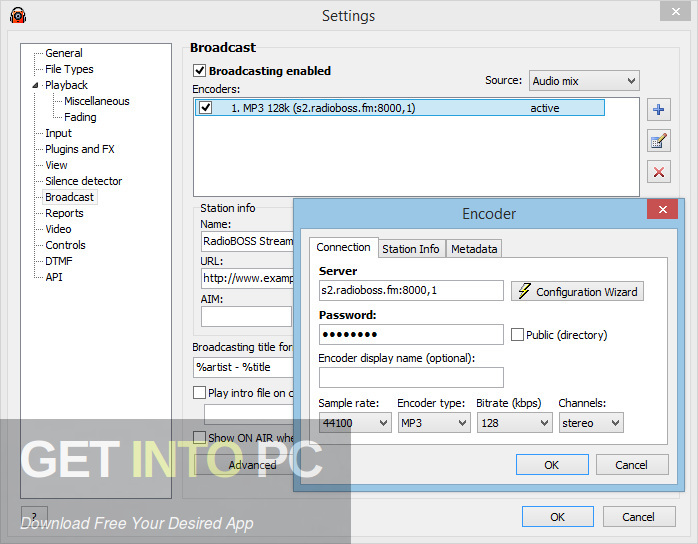Viewport: 698px width, 544px height.
Task: Toggle Play intro file checkbox
Action: 199,393
